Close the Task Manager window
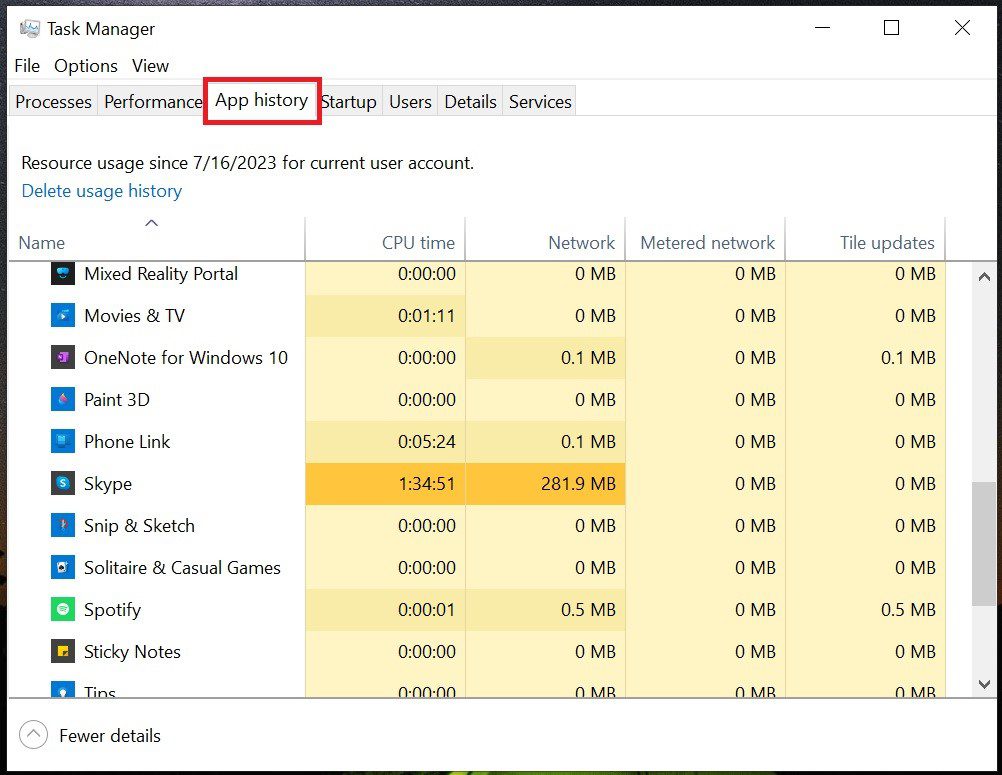The image size is (1002, 775). [x=962, y=27]
